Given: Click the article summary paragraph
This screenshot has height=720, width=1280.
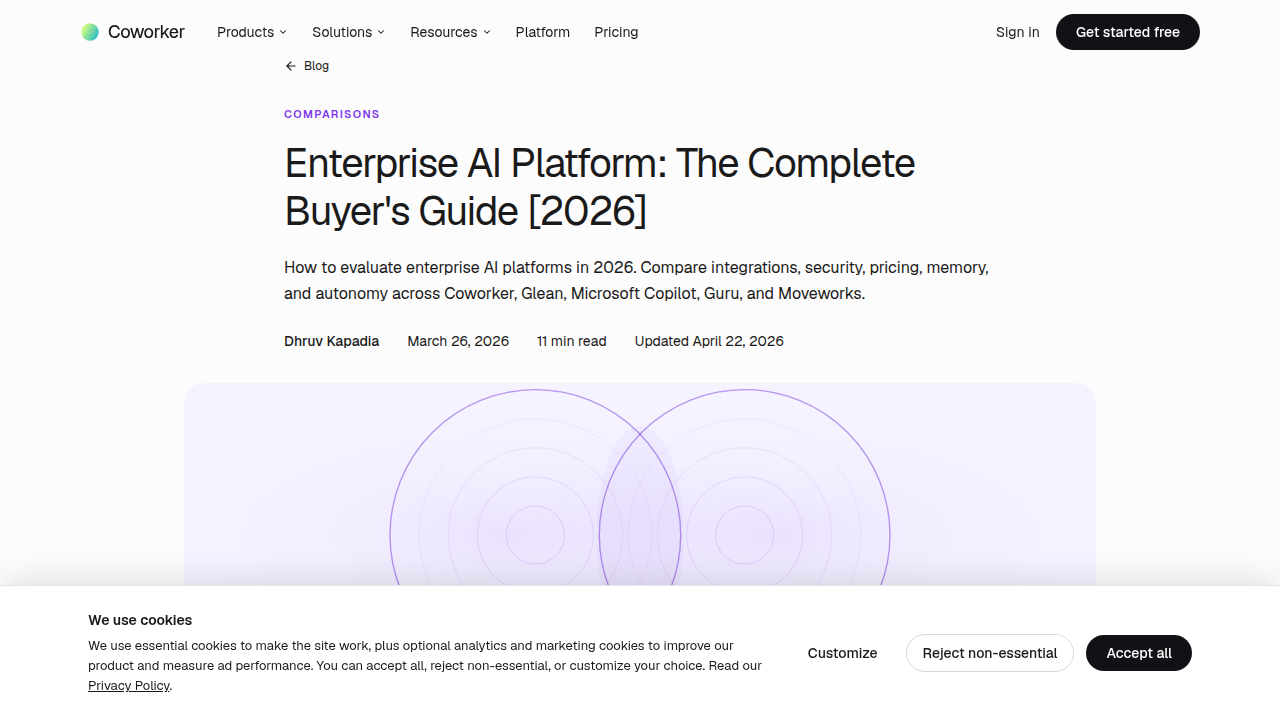Looking at the screenshot, I should (636, 281).
